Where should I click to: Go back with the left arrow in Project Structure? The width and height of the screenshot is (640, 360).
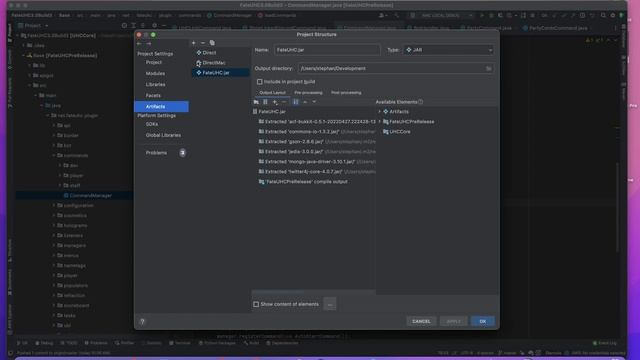139,43
